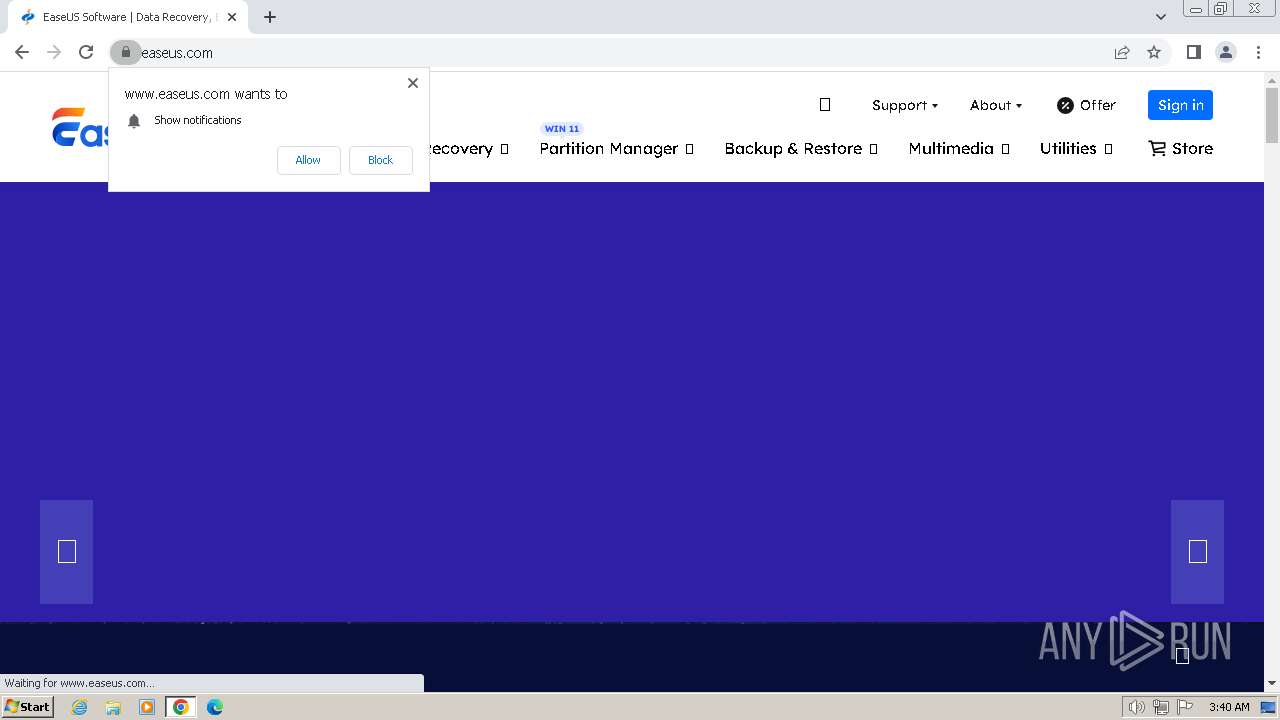
Task: Click the clock showing 3:40 AM
Action: click(x=1229, y=707)
